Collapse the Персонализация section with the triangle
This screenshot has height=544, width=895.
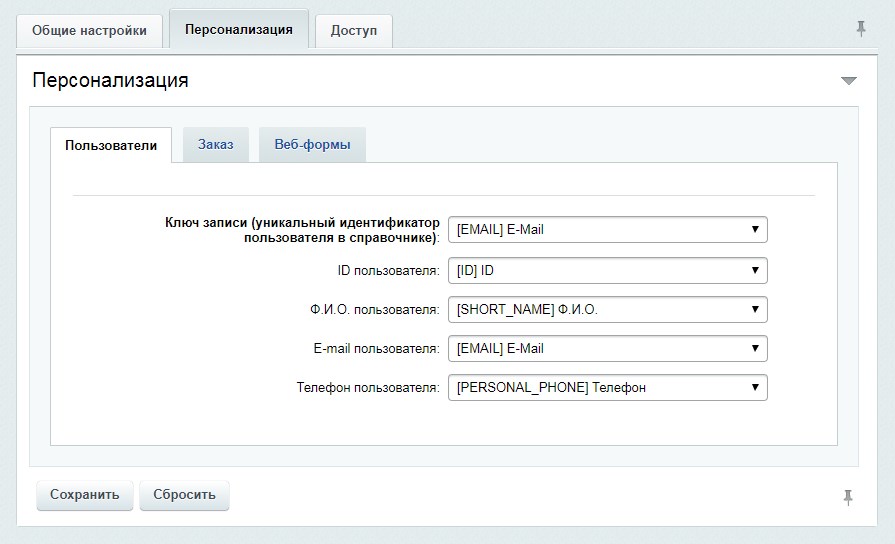tap(849, 80)
